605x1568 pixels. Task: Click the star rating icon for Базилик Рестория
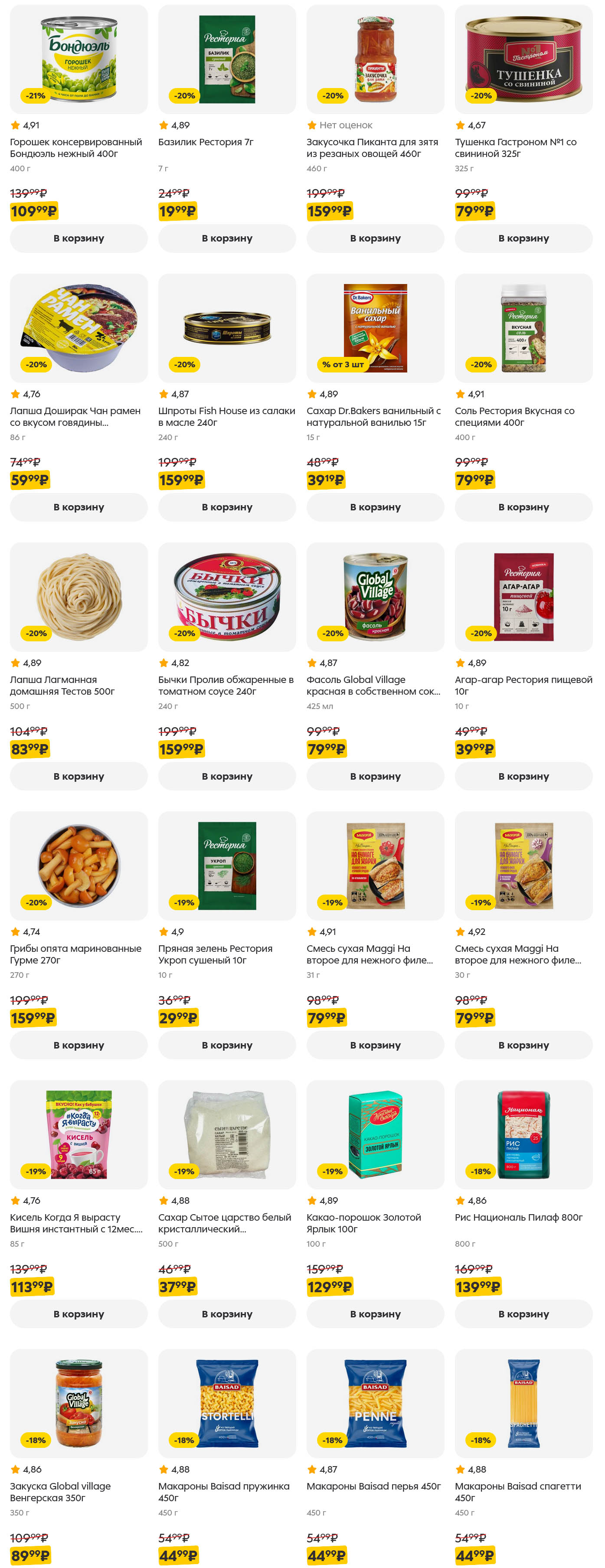pos(163,125)
